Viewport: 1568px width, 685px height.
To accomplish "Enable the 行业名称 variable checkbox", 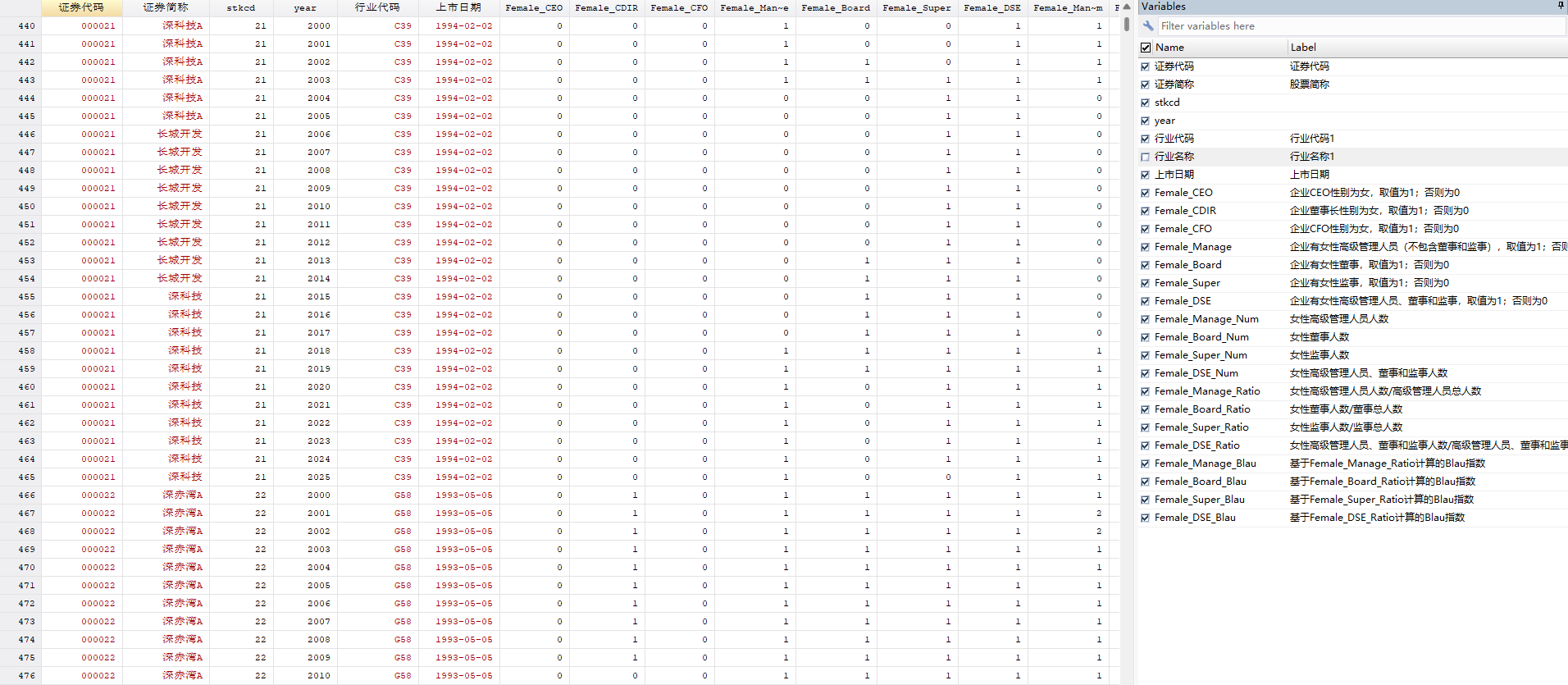I will coord(1146,157).
